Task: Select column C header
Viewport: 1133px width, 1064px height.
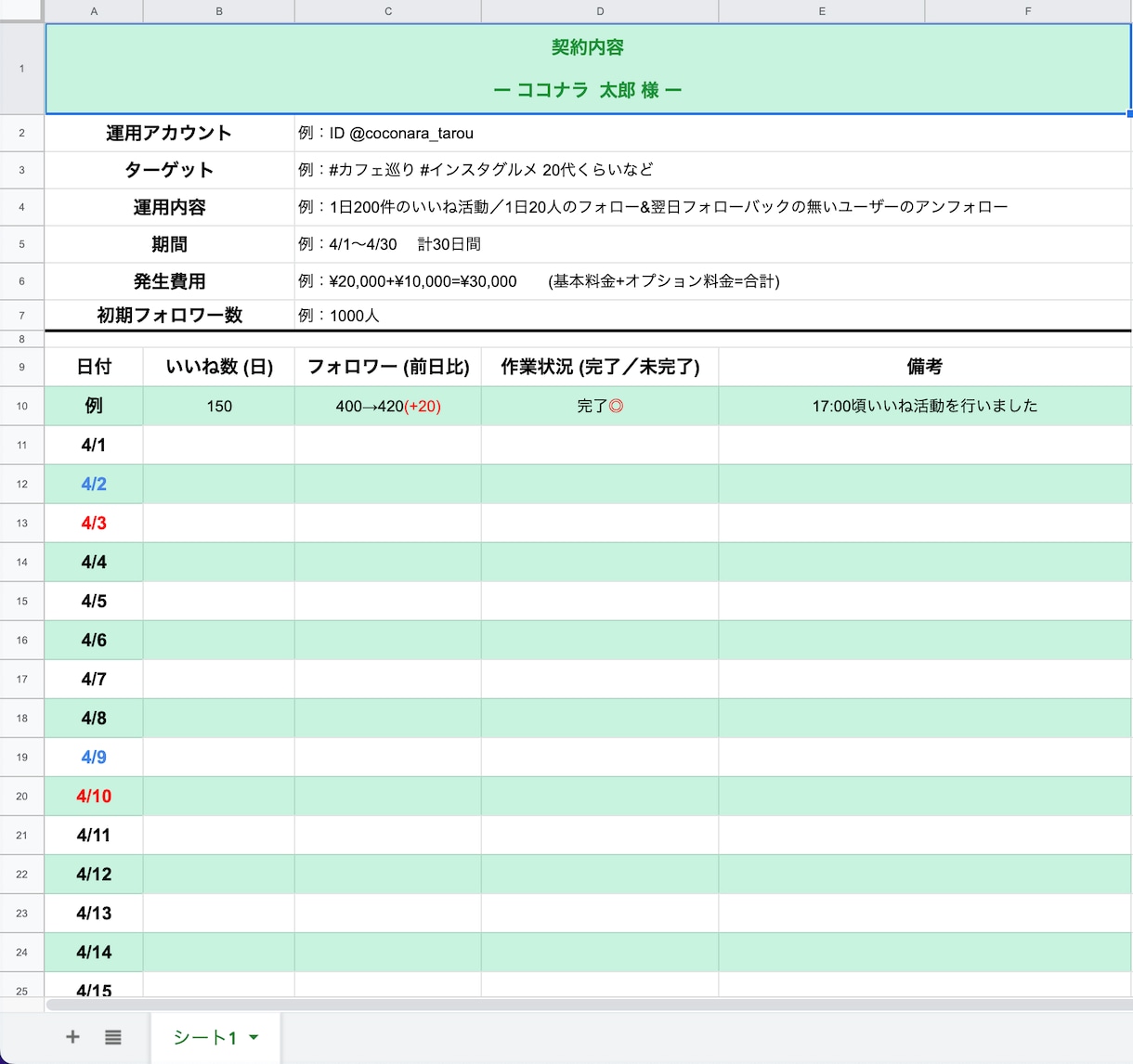Action: click(x=388, y=11)
